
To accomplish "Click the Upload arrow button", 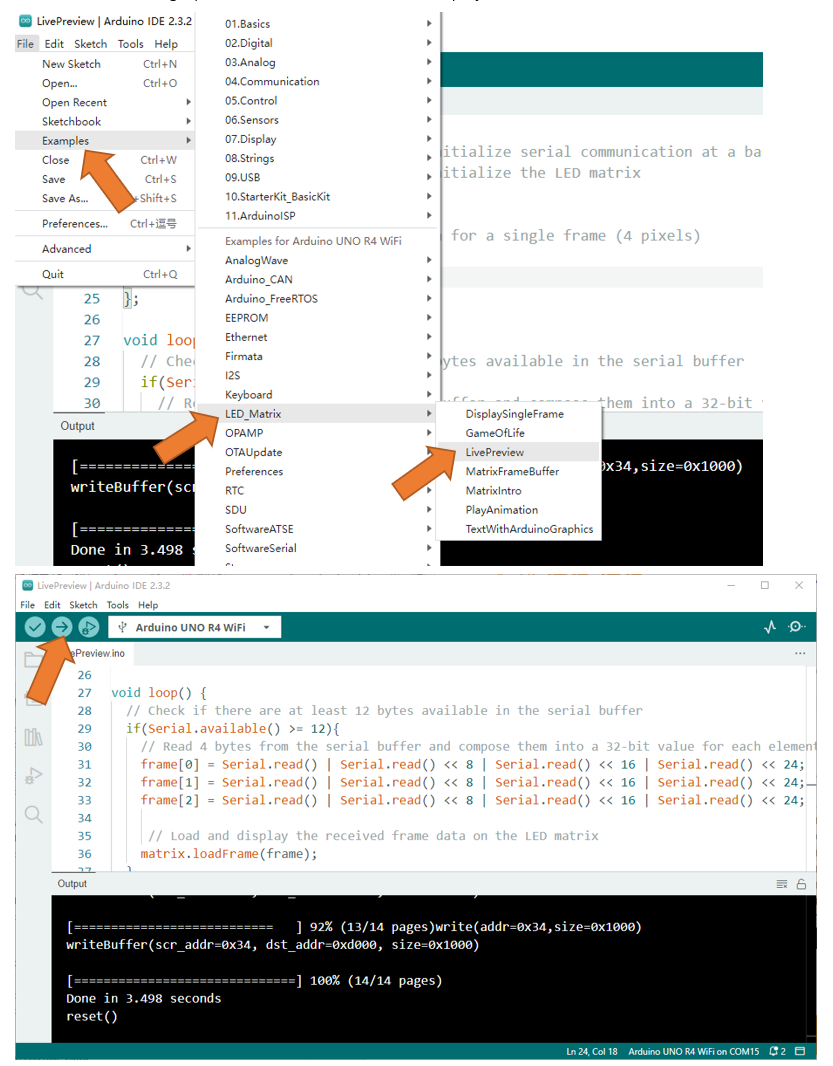I will click(x=62, y=627).
